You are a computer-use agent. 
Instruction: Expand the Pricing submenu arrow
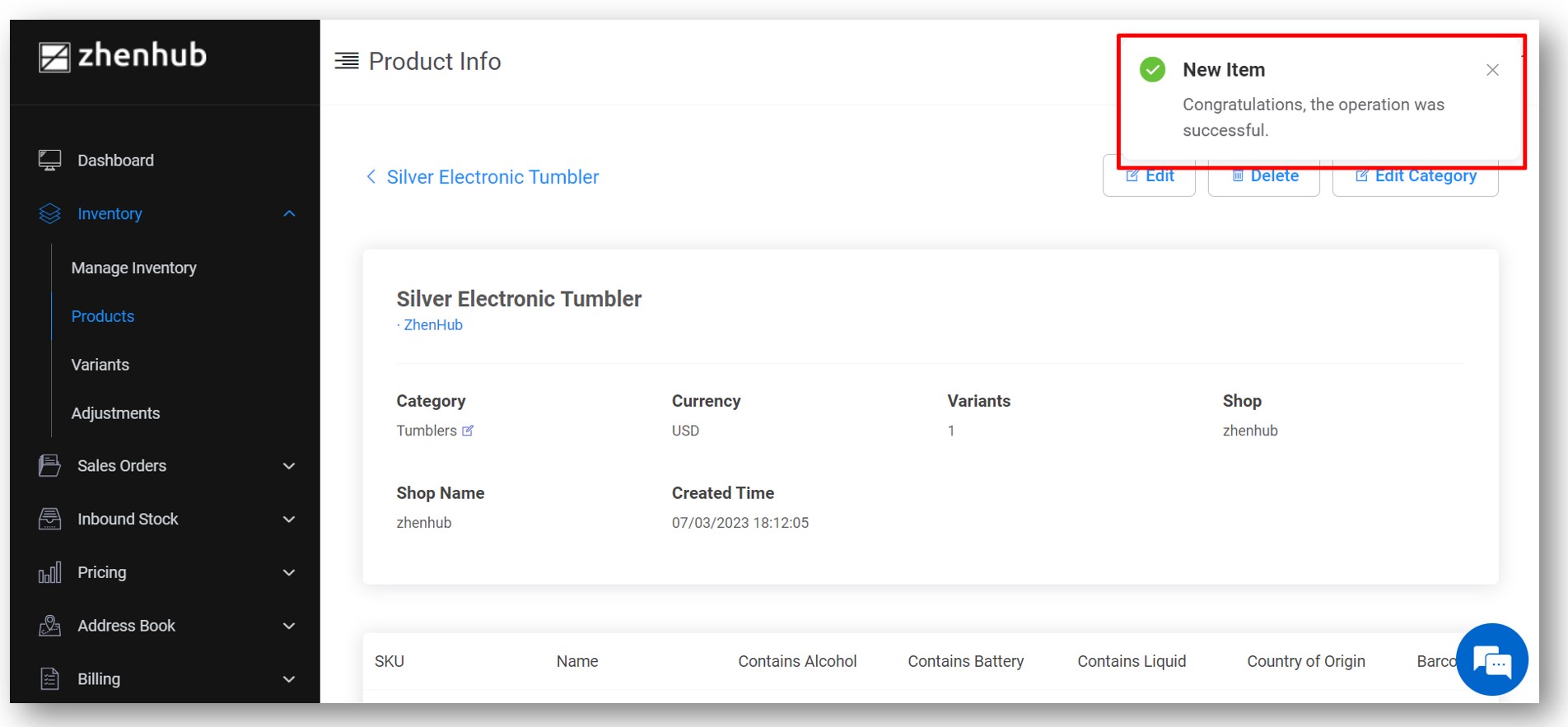(289, 573)
